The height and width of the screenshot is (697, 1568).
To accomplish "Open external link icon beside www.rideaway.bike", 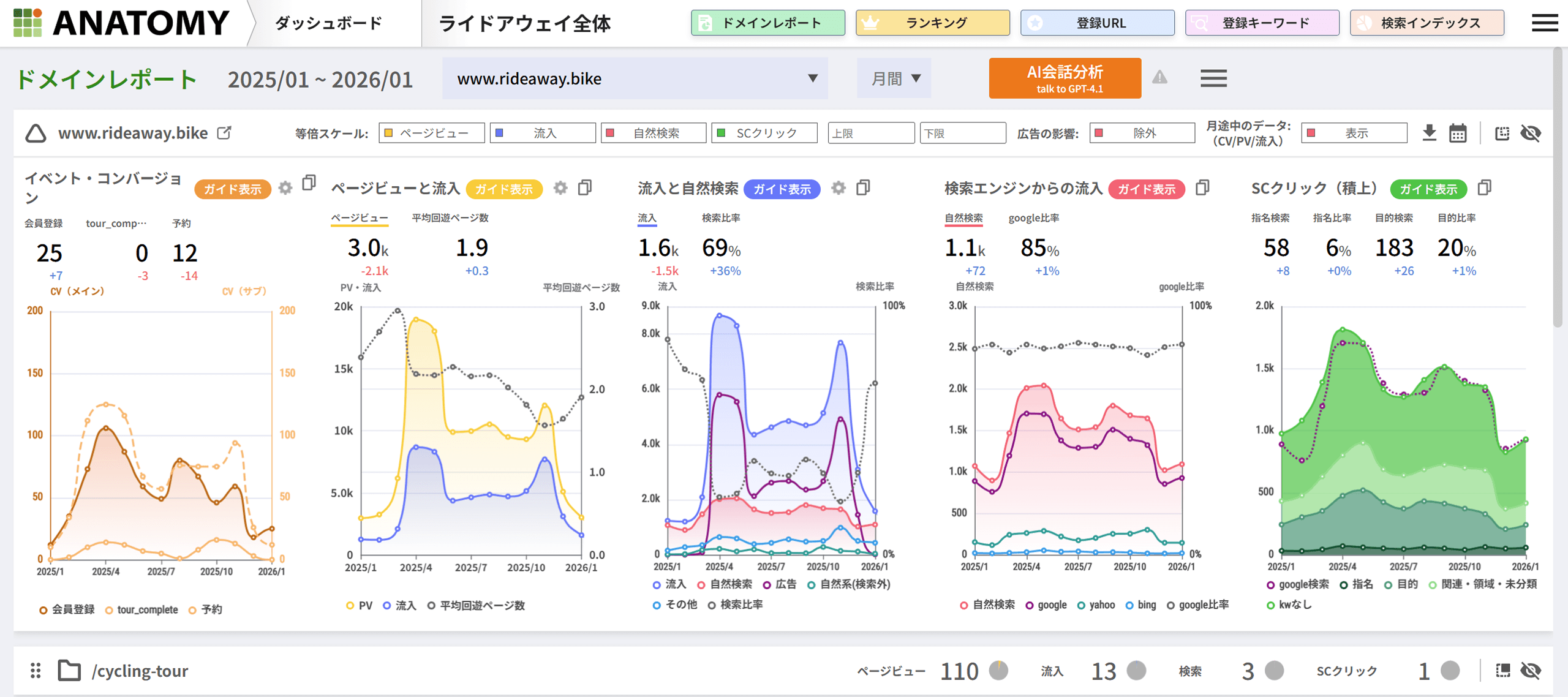I will pos(225,133).
